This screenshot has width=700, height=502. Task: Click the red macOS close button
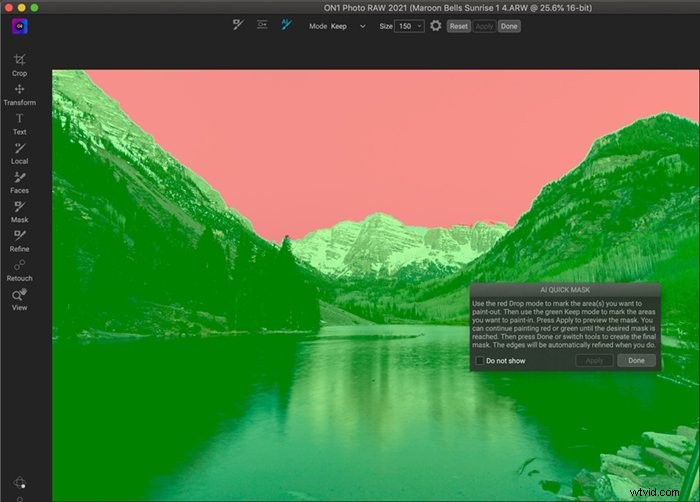click(8, 8)
